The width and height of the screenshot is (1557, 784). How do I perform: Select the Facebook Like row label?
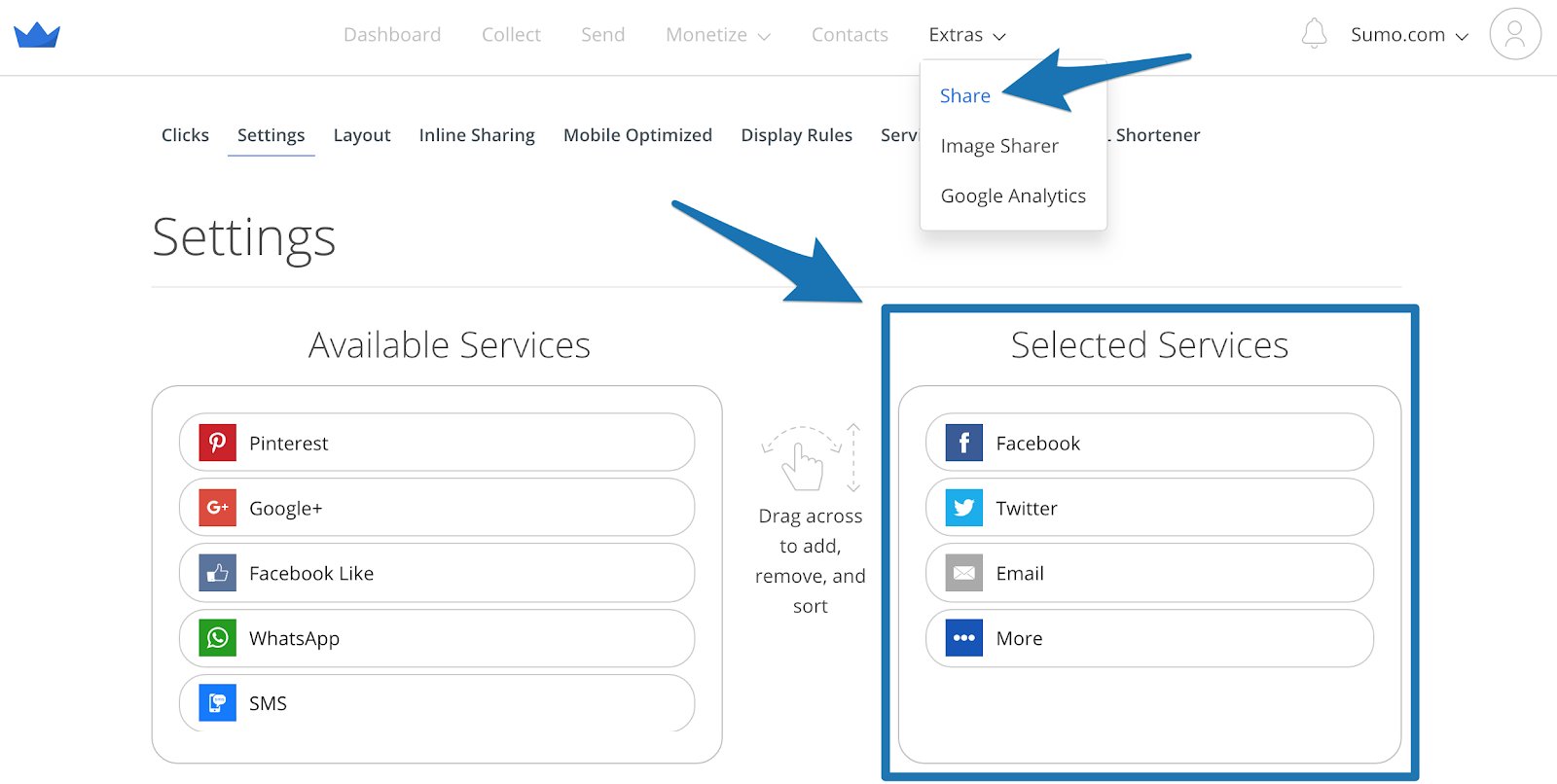311,574
